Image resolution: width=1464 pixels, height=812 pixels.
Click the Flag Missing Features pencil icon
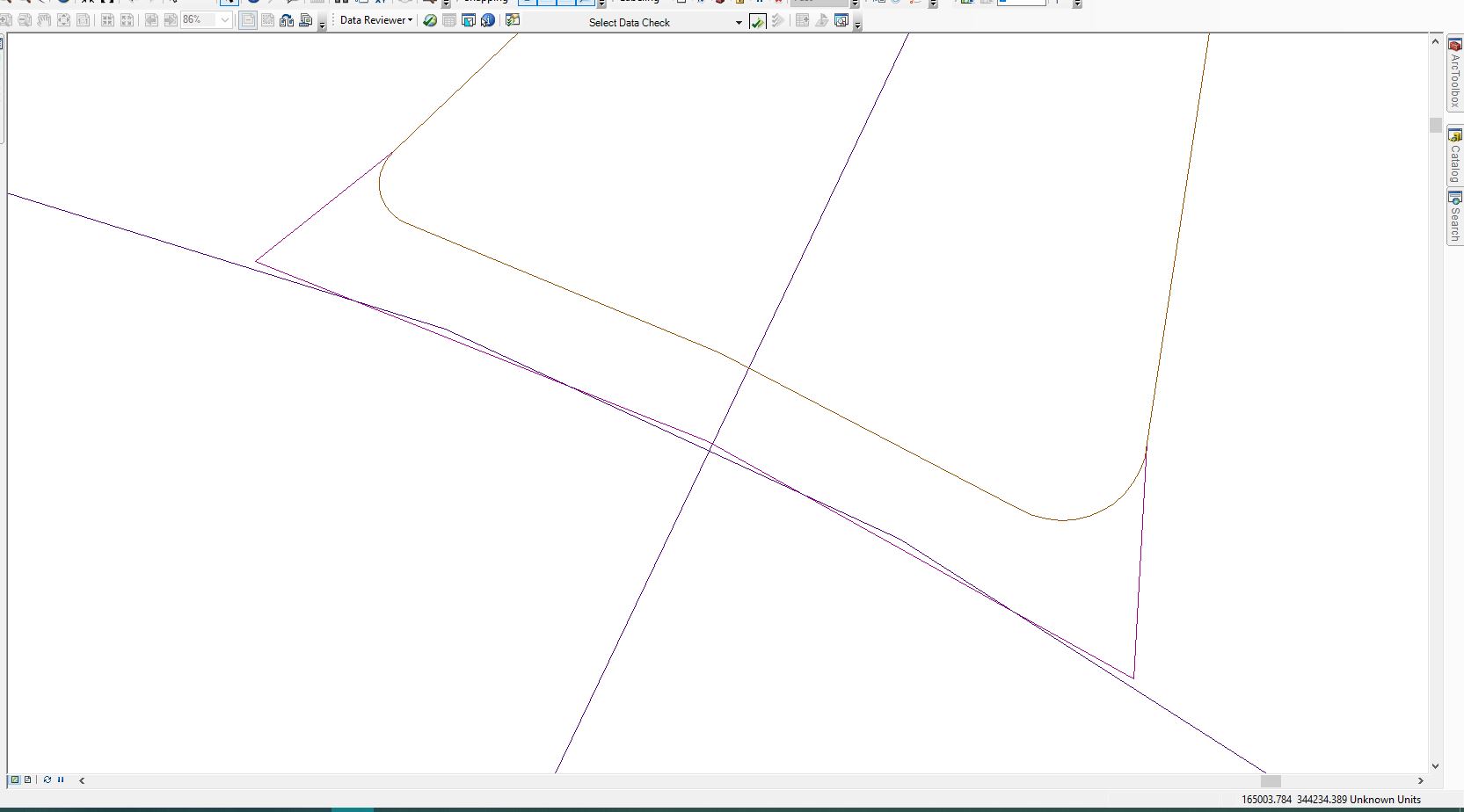pyautogui.click(x=821, y=20)
